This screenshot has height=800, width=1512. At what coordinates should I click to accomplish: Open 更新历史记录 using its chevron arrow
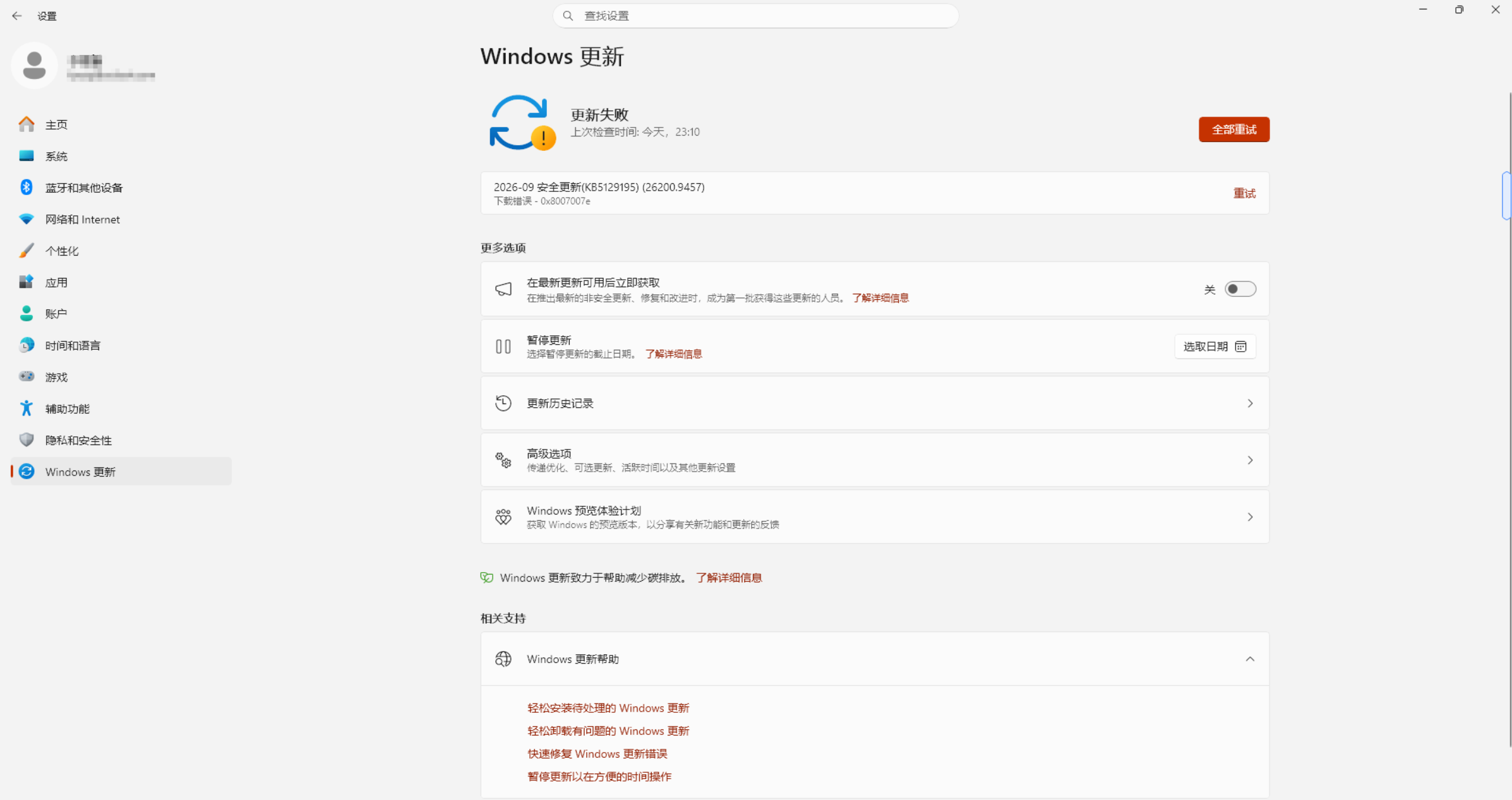(1250, 403)
